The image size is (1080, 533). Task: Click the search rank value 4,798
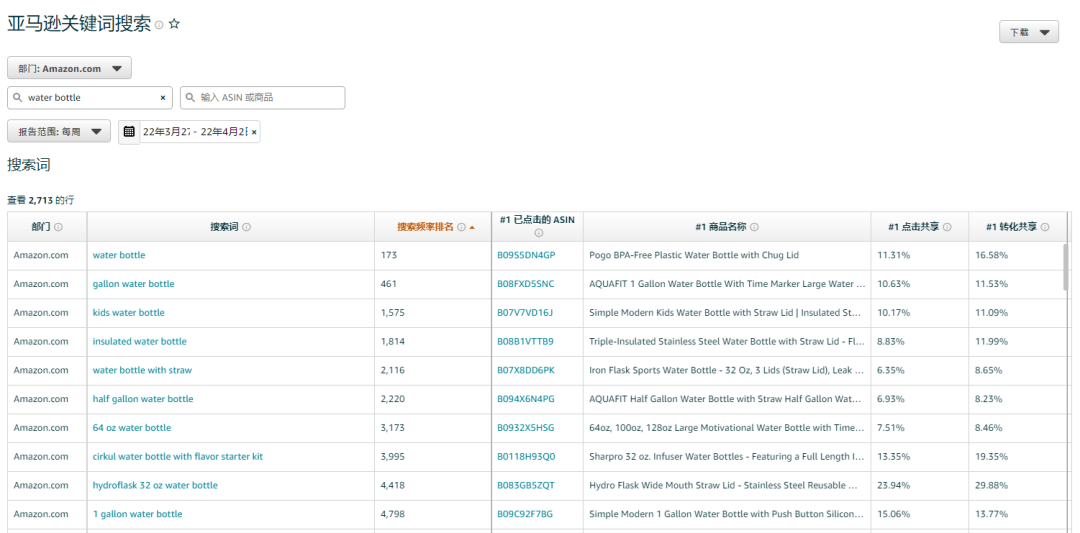[x=393, y=514]
